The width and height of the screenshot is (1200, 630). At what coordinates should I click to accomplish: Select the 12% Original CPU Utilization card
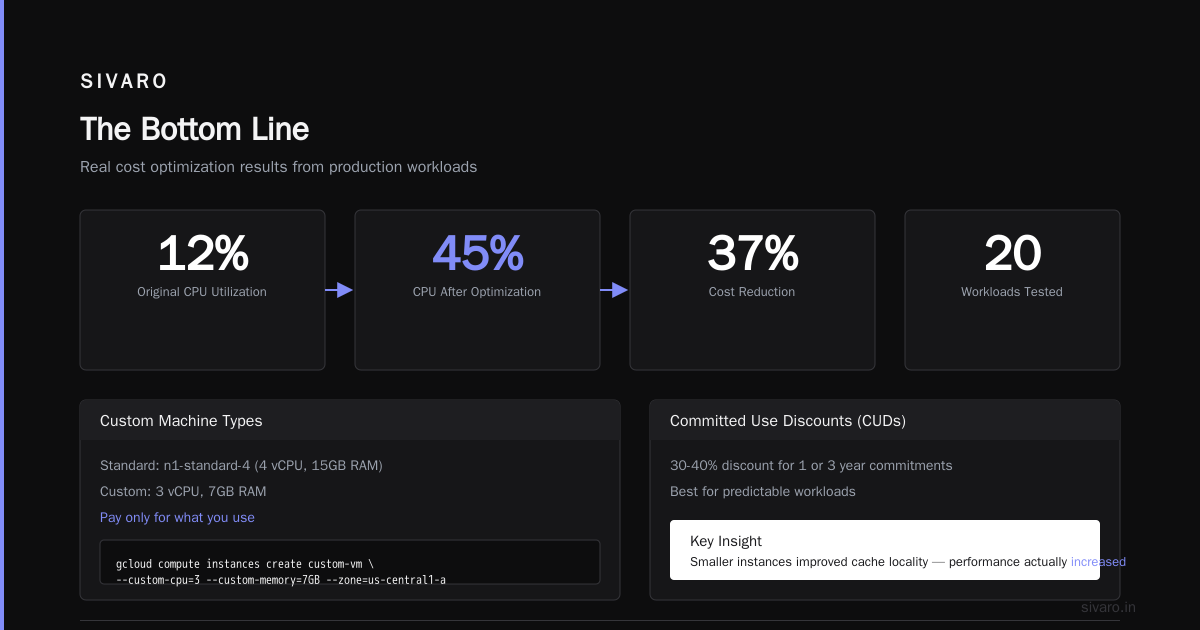pos(202,290)
